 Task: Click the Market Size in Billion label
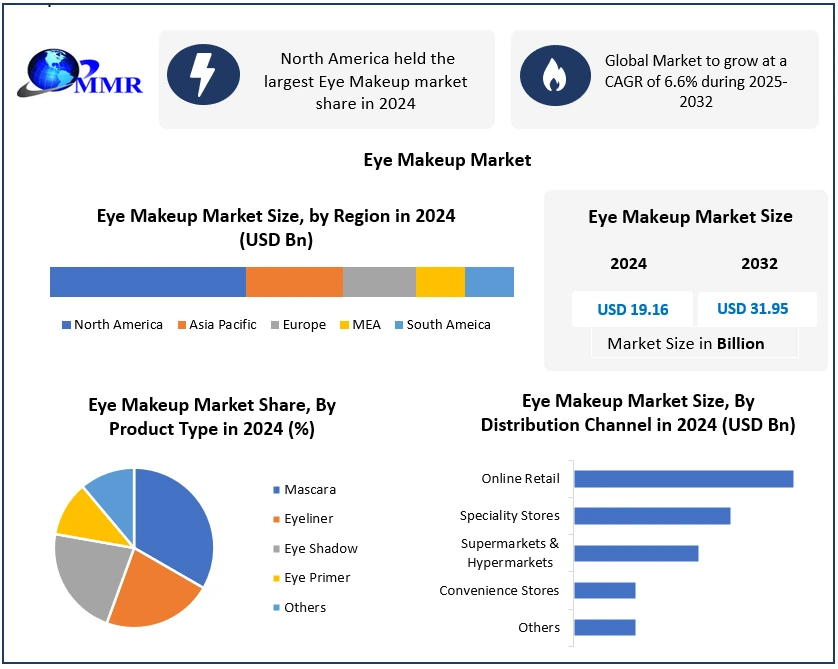[x=686, y=343]
